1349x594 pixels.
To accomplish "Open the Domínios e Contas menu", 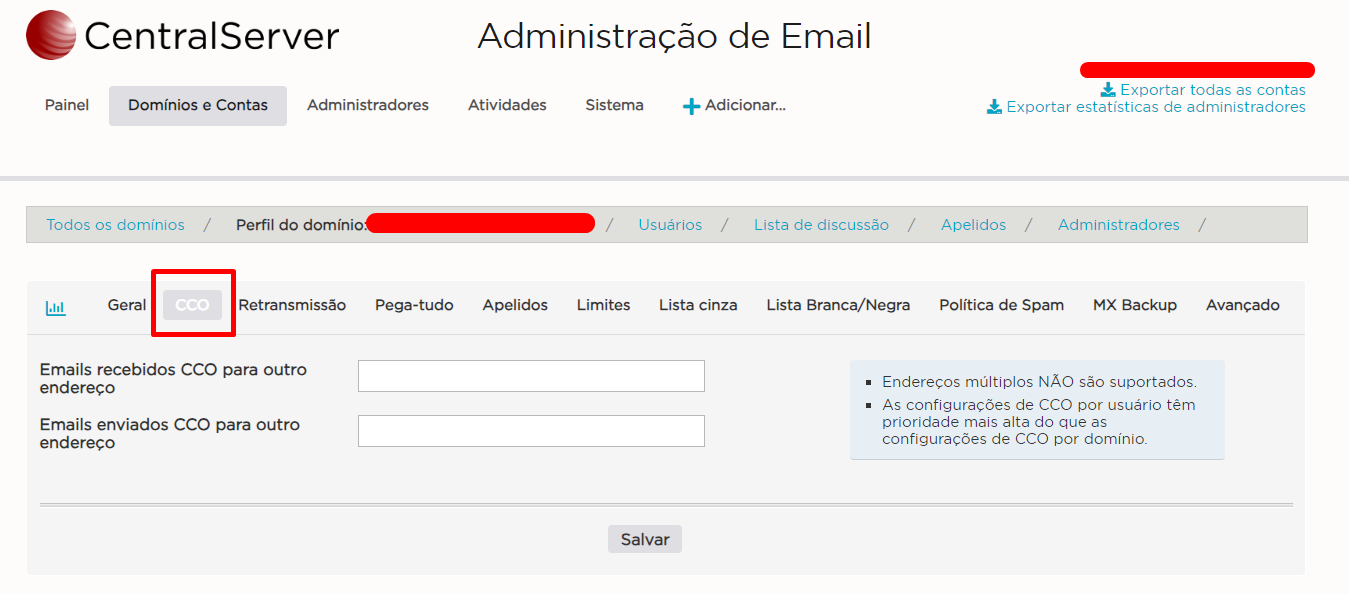I will (197, 105).
